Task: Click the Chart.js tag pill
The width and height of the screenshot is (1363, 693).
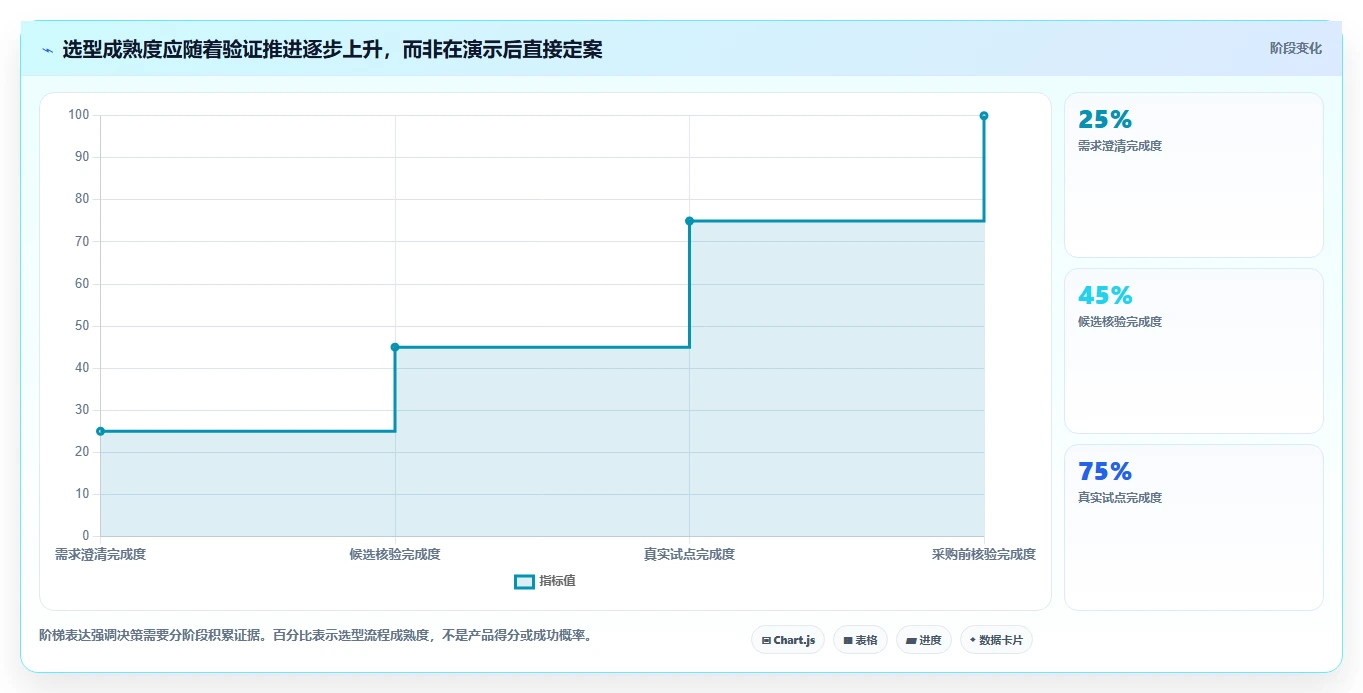Action: click(x=788, y=640)
